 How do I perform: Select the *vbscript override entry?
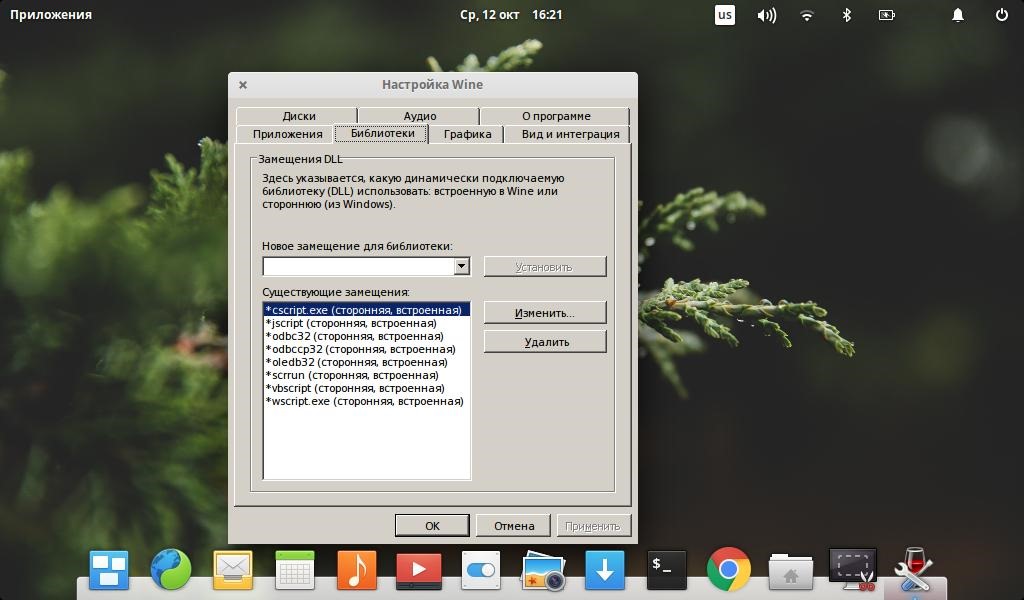click(366, 388)
